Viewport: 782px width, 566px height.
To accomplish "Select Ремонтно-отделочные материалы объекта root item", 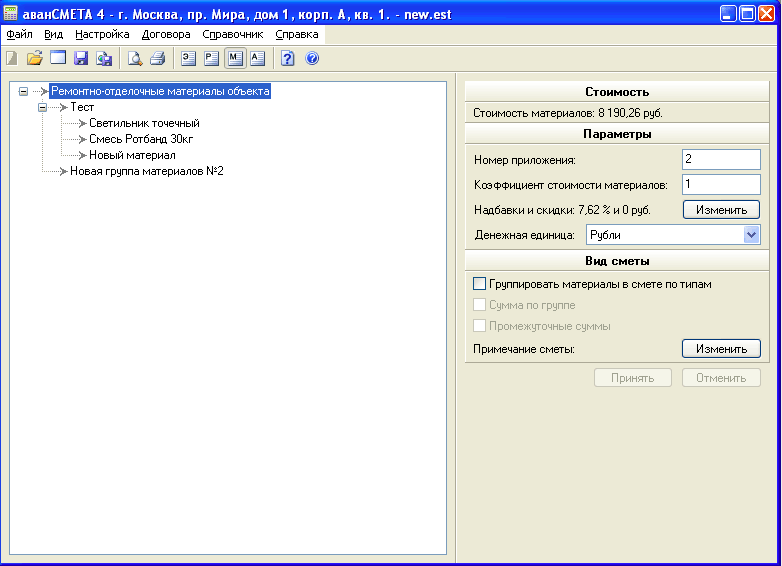I will point(160,91).
